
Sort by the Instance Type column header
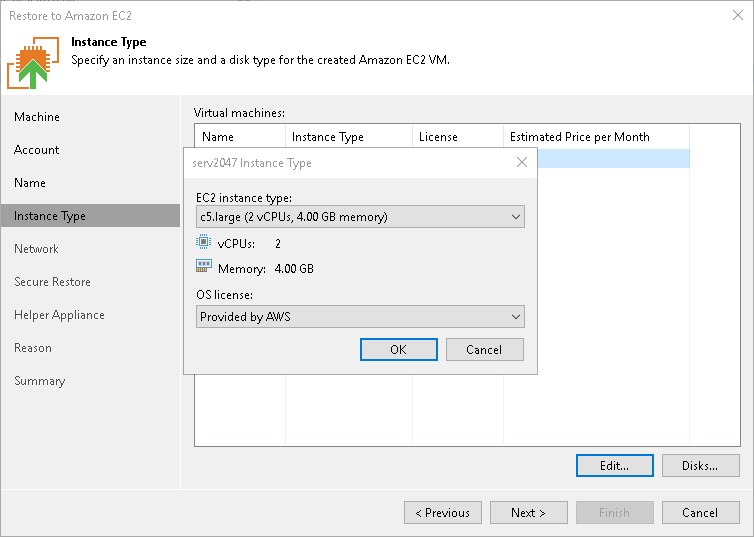pos(349,137)
